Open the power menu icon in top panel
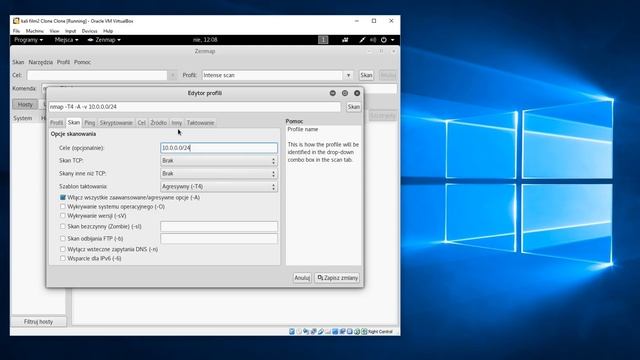The height and width of the screenshot is (360, 640). click(384, 40)
